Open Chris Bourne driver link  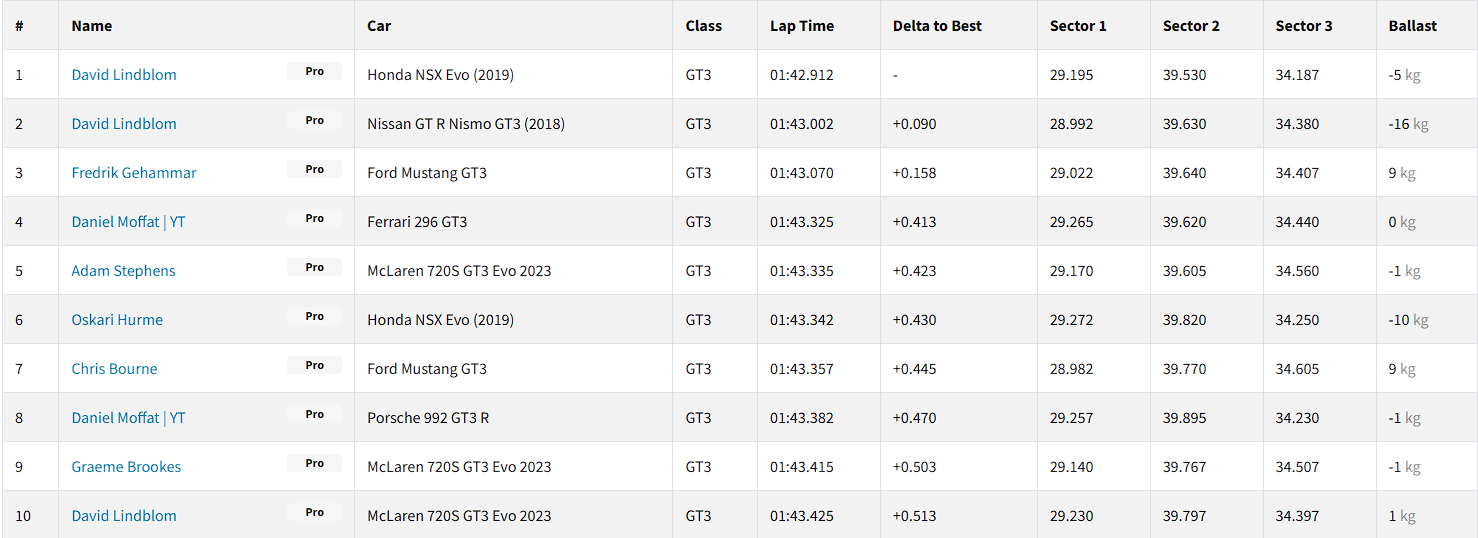coord(114,369)
